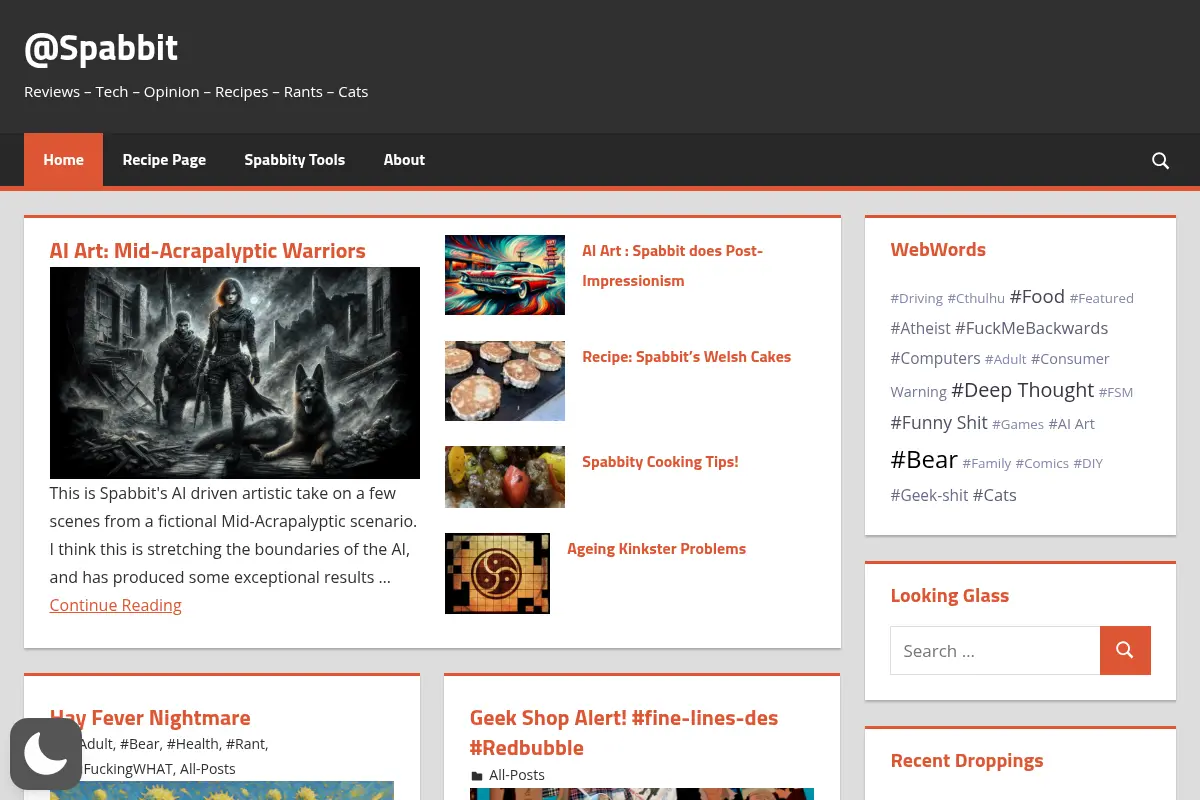Toggle dark mode with the moon icon
The height and width of the screenshot is (800, 1200).
tap(46, 753)
